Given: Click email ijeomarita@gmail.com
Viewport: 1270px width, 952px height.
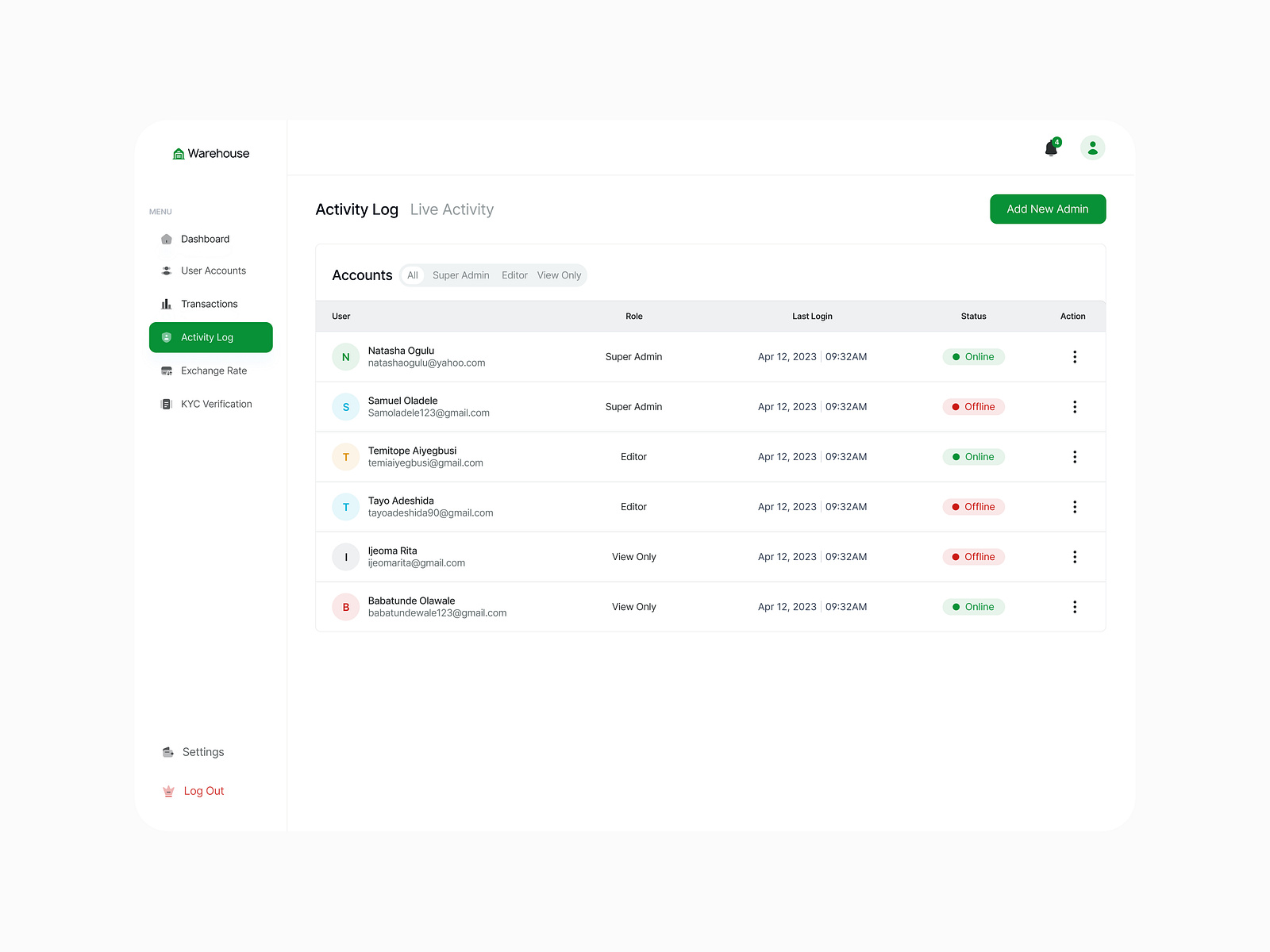Looking at the screenshot, I should pyautogui.click(x=417, y=563).
